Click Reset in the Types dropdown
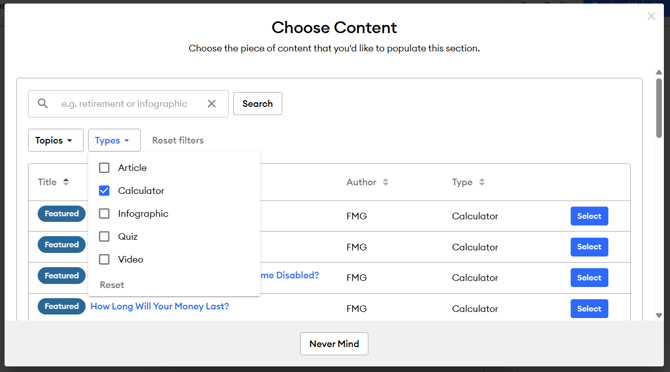The width and height of the screenshot is (670, 372). [x=112, y=285]
